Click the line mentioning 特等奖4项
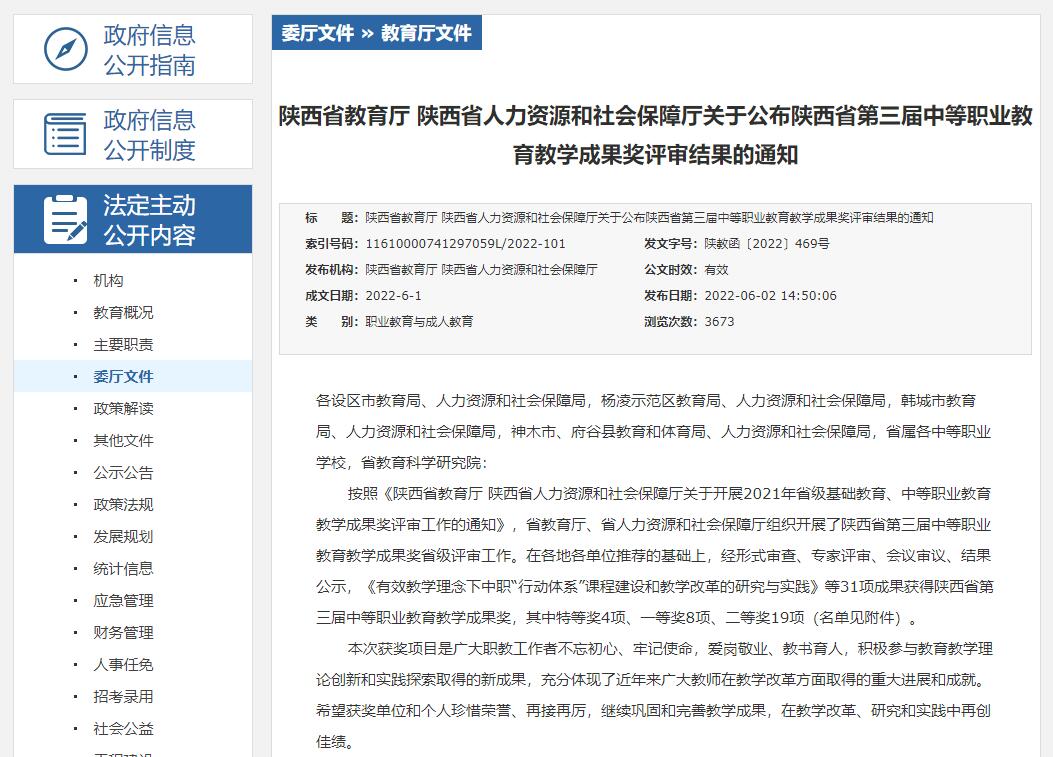Viewport: 1053px width, 757px height. pyautogui.click(x=617, y=618)
